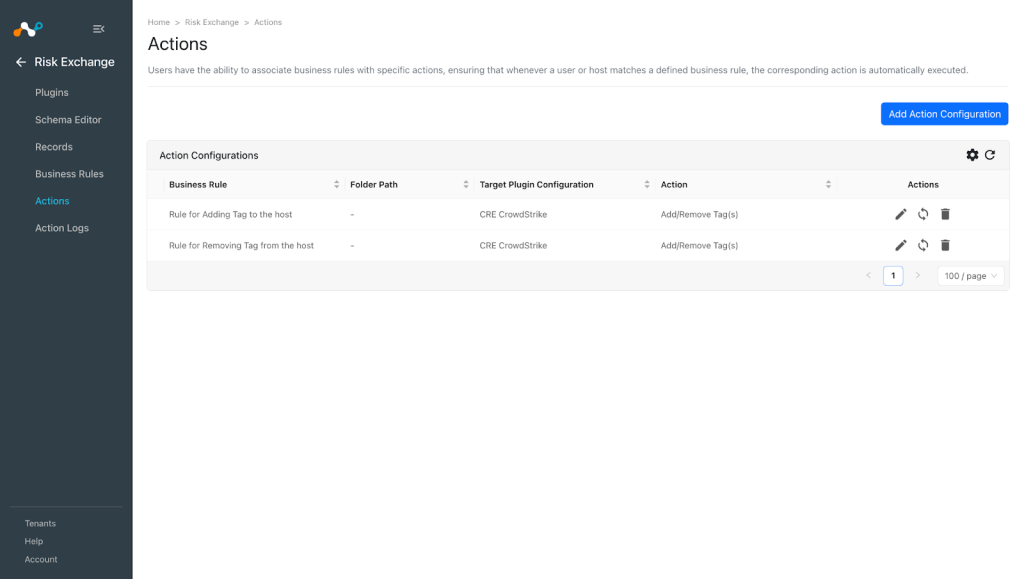Click Add Action Configuration button
This screenshot has height=579, width=1024.
coord(944,114)
